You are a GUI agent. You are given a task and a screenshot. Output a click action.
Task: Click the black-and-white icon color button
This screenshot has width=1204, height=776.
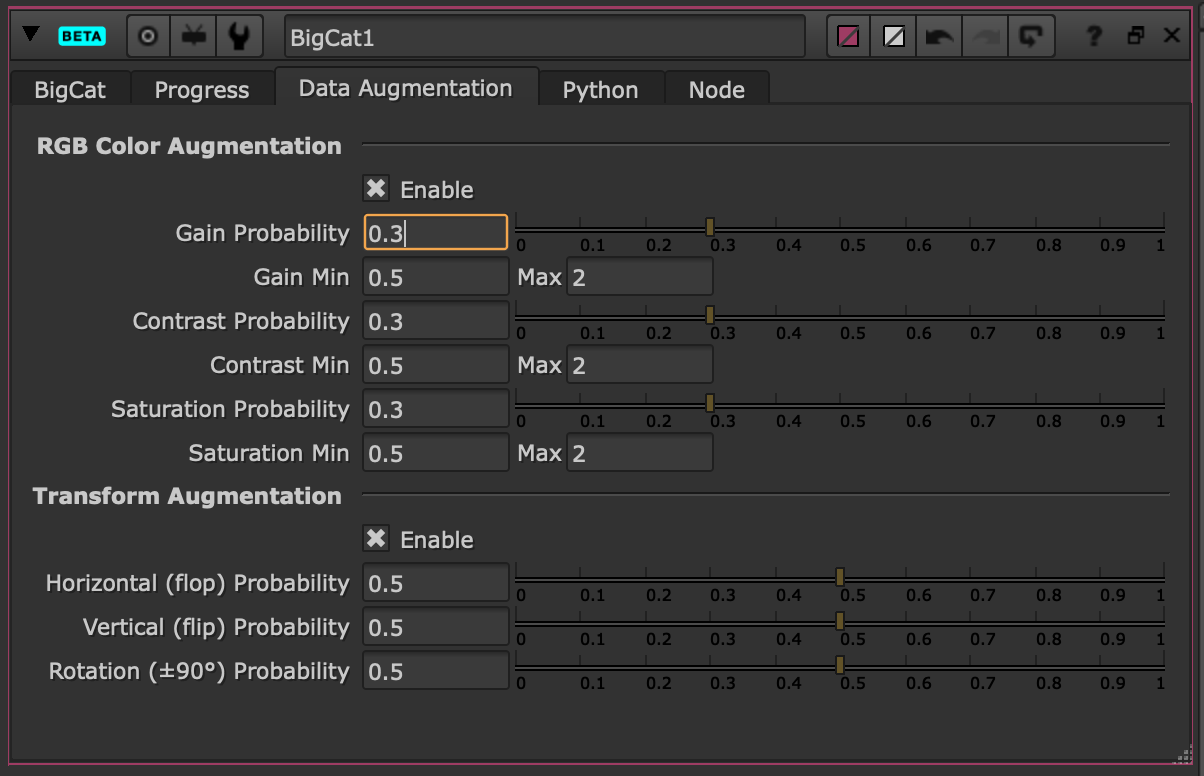(x=893, y=37)
